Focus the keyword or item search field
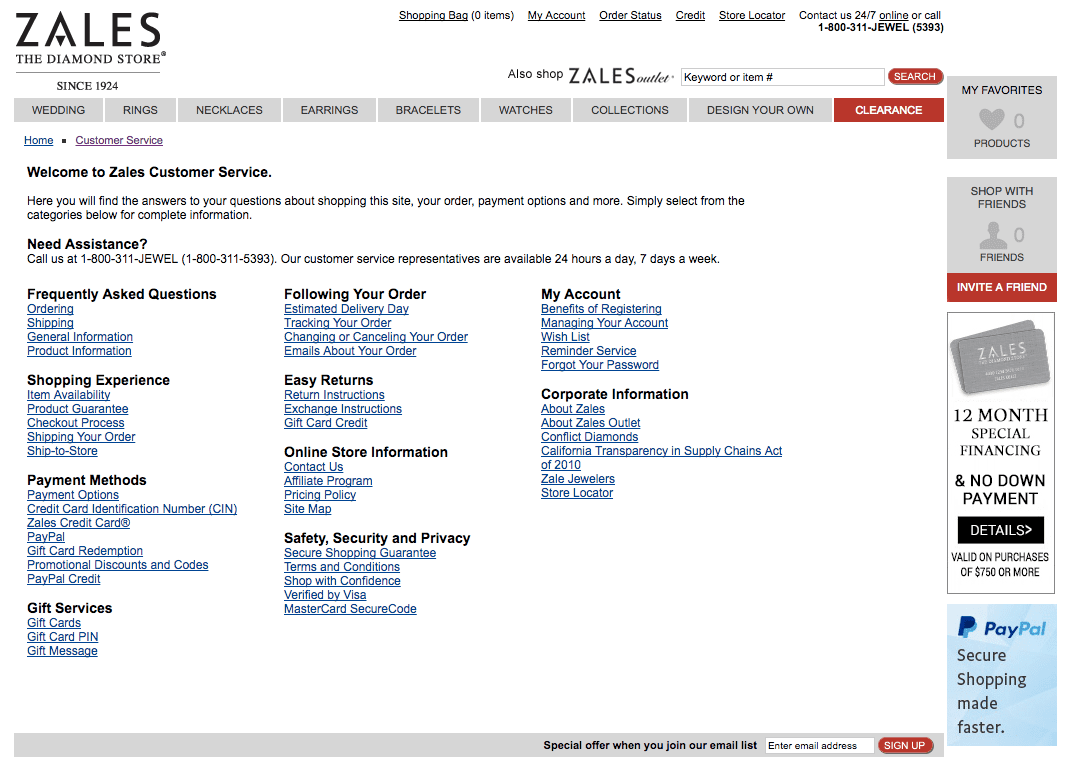Viewport: 1072px width, 760px height. [x=782, y=77]
